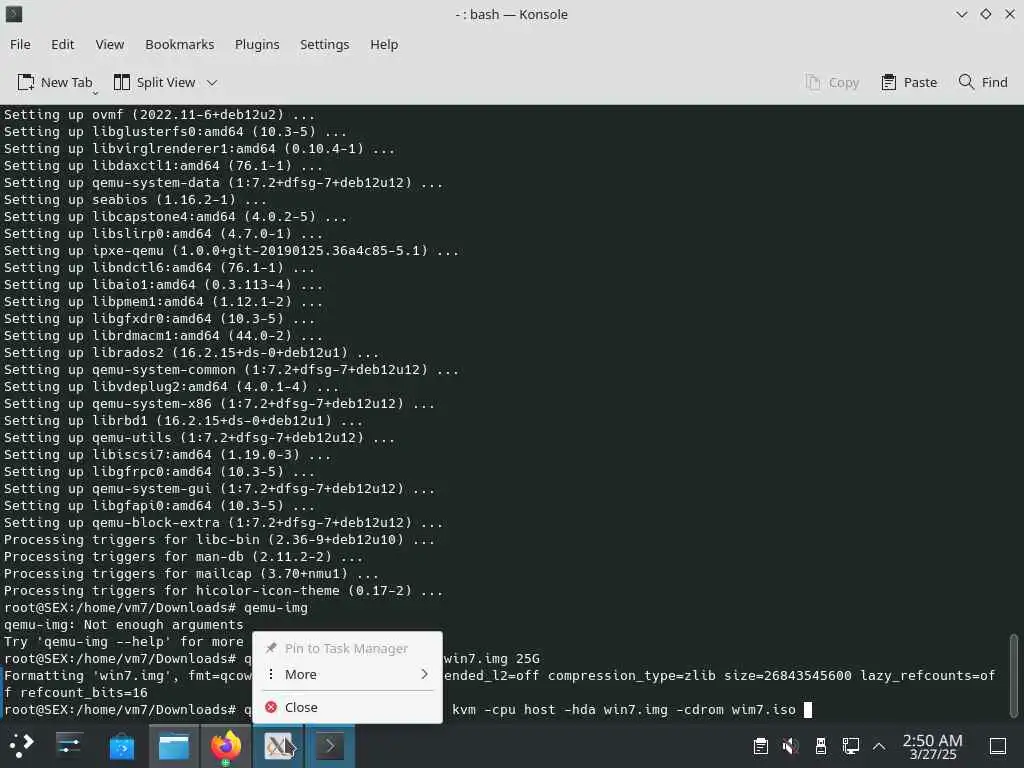Click the Konsole window close button
Viewport: 1024px width, 768px height.
coord(1010,14)
